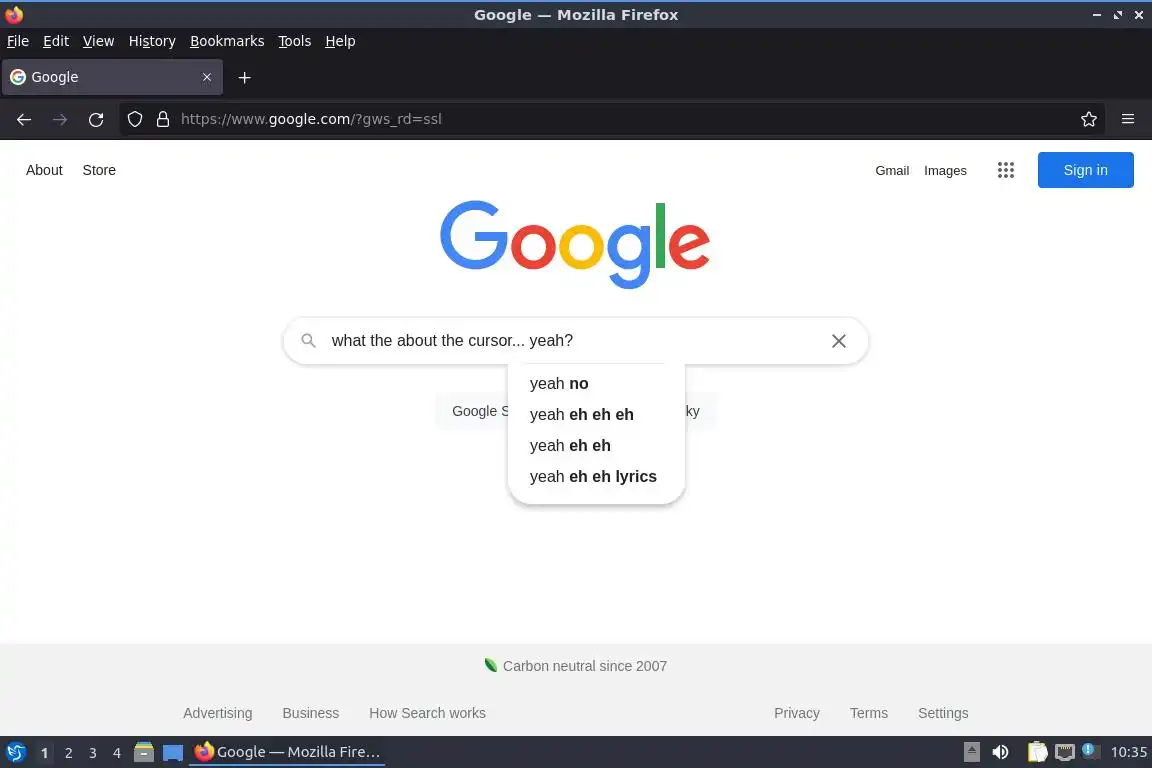Screen dimensions: 1152x768
Task: Open the About link
Action: [44, 170]
